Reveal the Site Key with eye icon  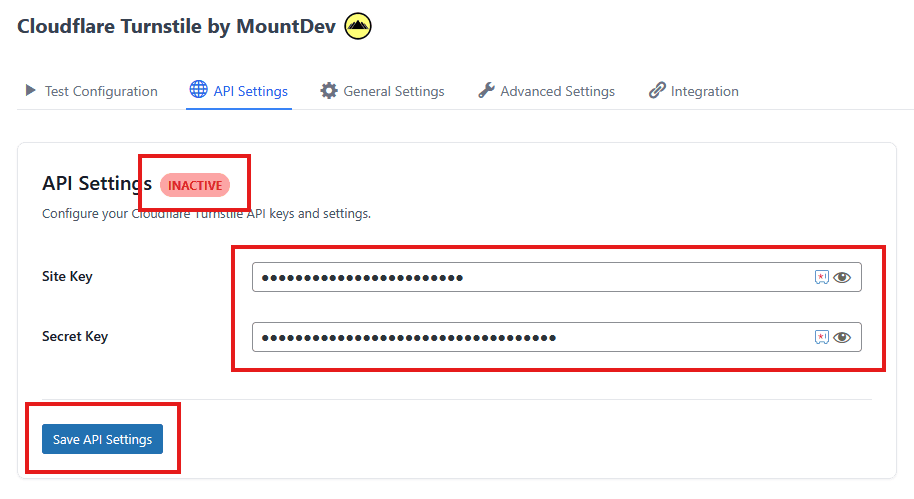pos(842,277)
